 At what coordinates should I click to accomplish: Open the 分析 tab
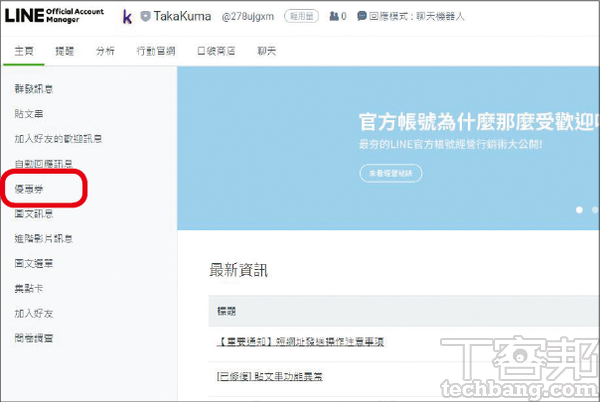pos(105,51)
